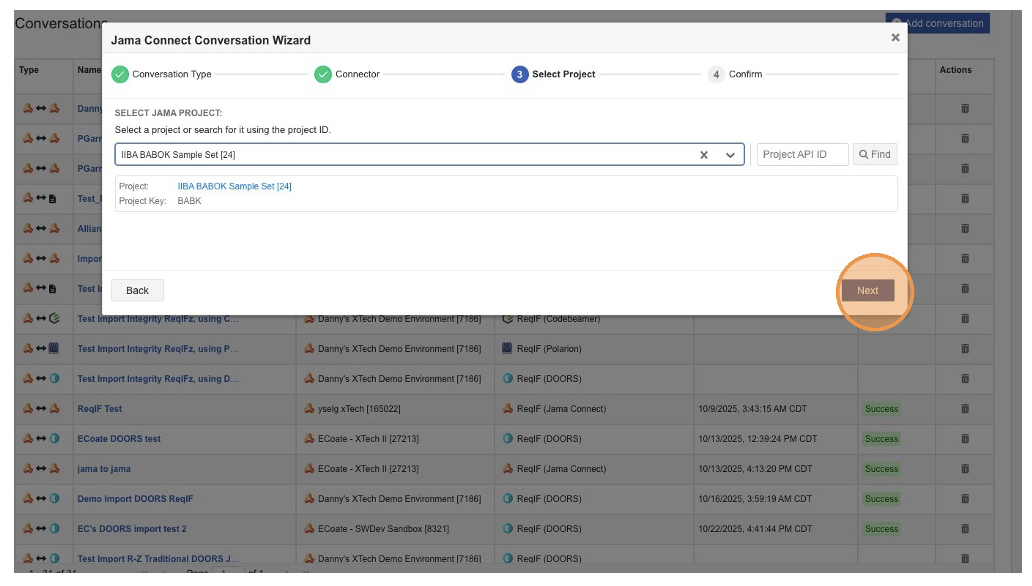
Task: Jump to the Conversation Type step
Action: (161, 74)
